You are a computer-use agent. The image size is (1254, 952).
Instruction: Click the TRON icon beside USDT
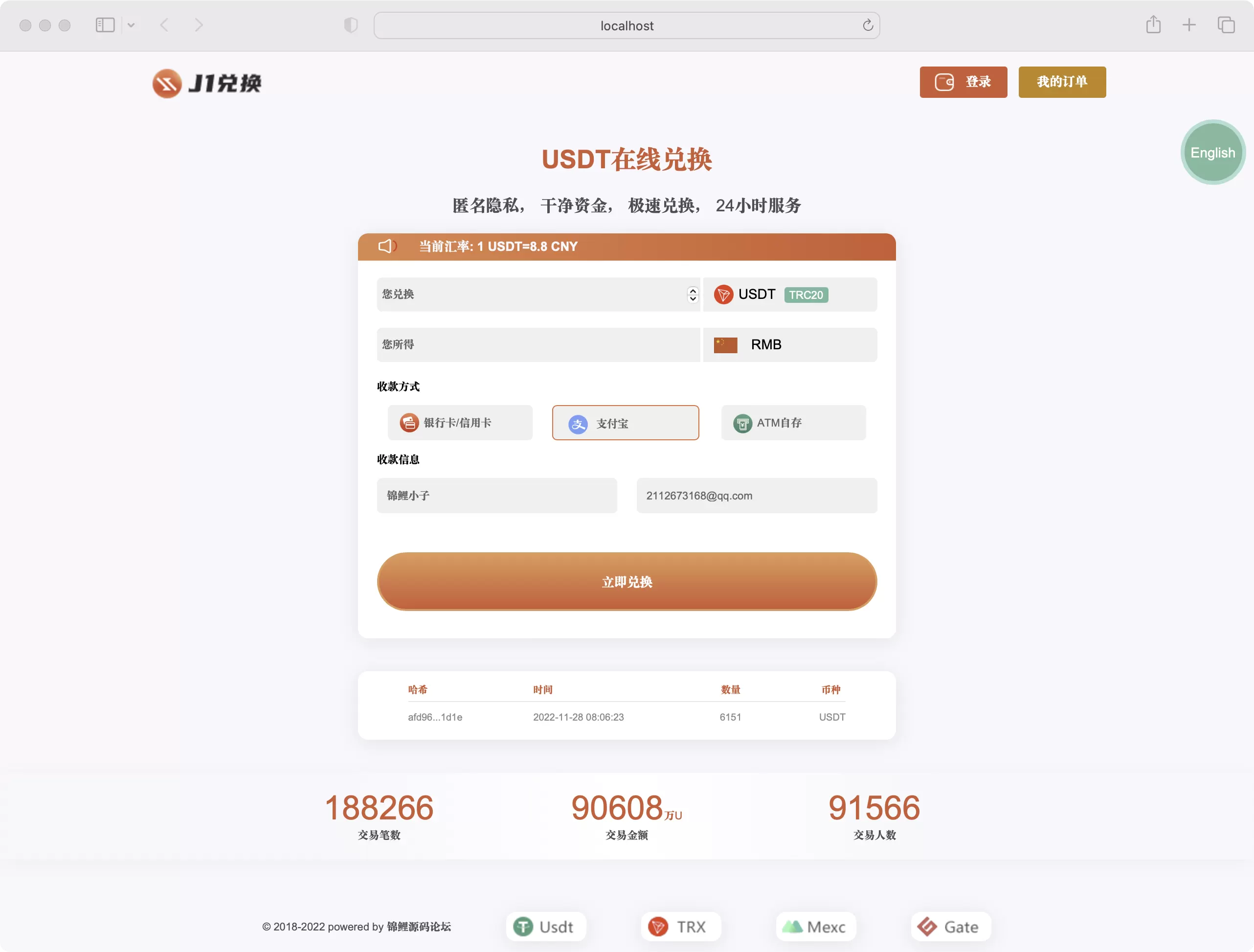(723, 295)
